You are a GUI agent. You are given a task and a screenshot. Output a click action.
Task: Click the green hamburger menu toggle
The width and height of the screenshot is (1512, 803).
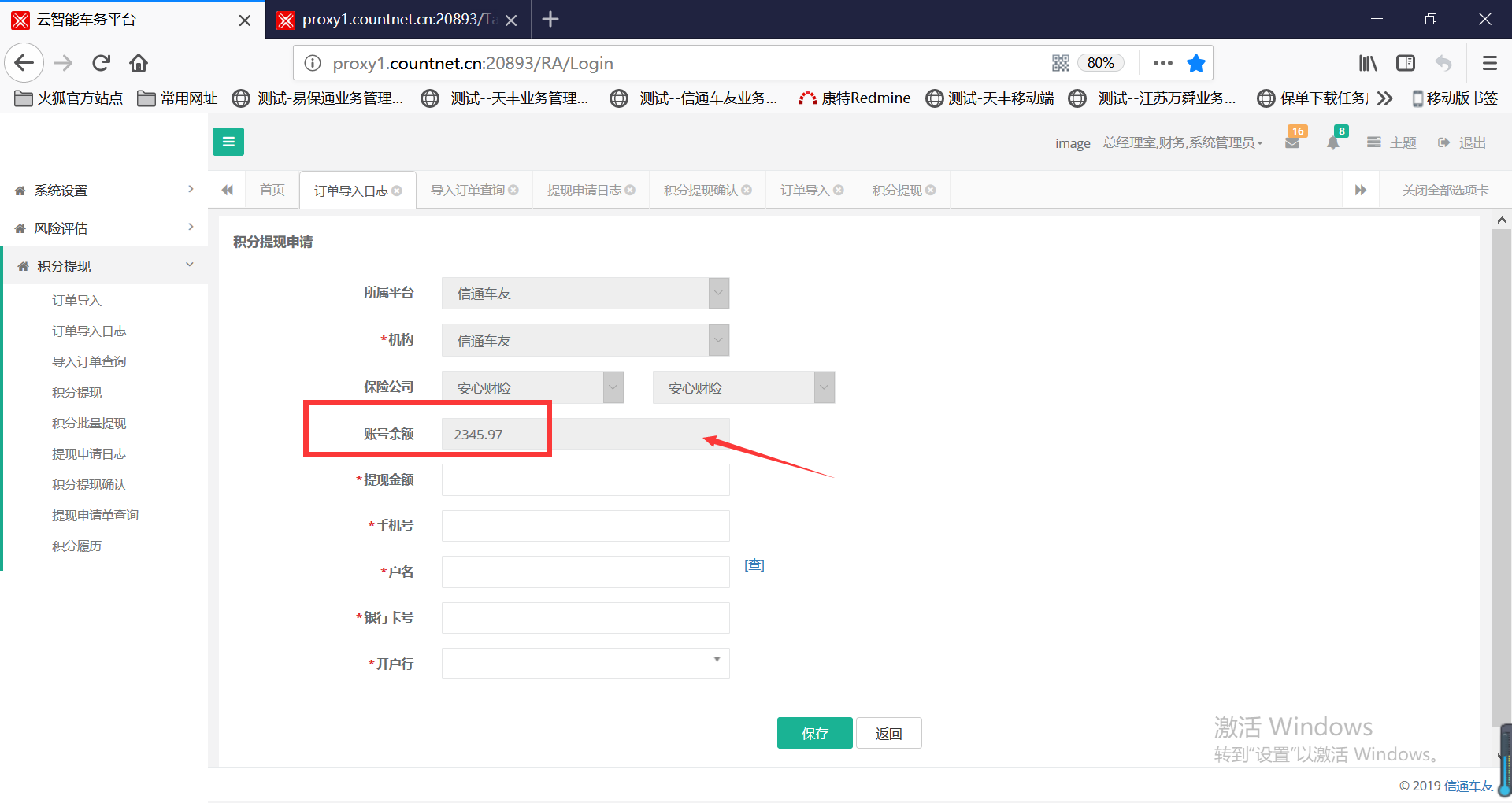click(x=228, y=142)
